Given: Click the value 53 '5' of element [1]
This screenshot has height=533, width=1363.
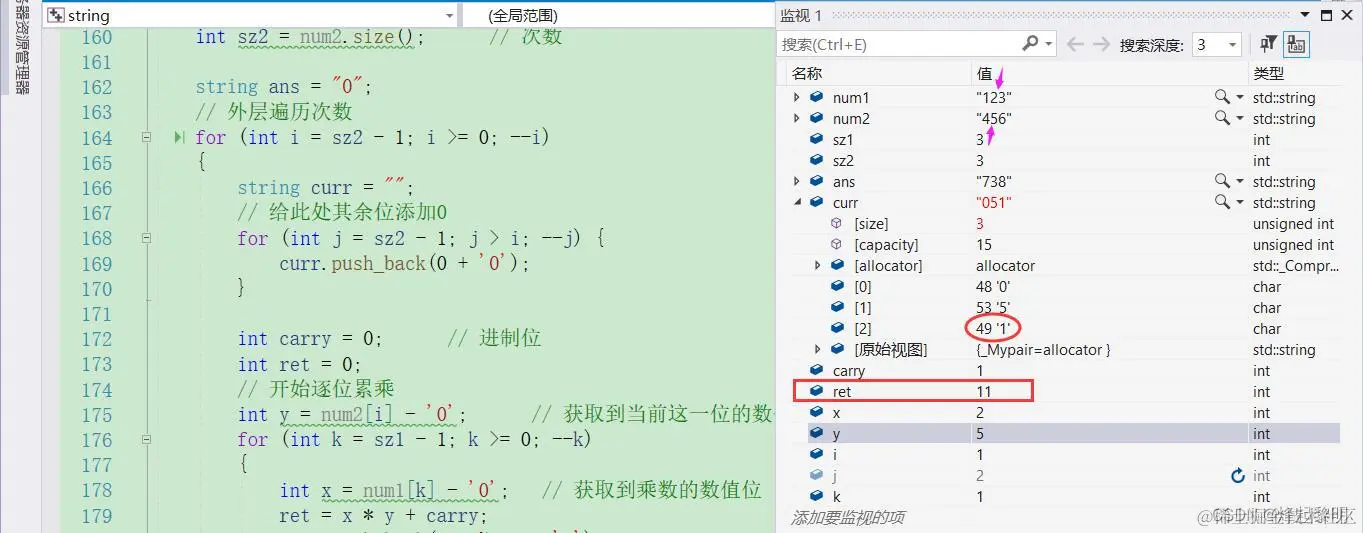Looking at the screenshot, I should [995, 307].
